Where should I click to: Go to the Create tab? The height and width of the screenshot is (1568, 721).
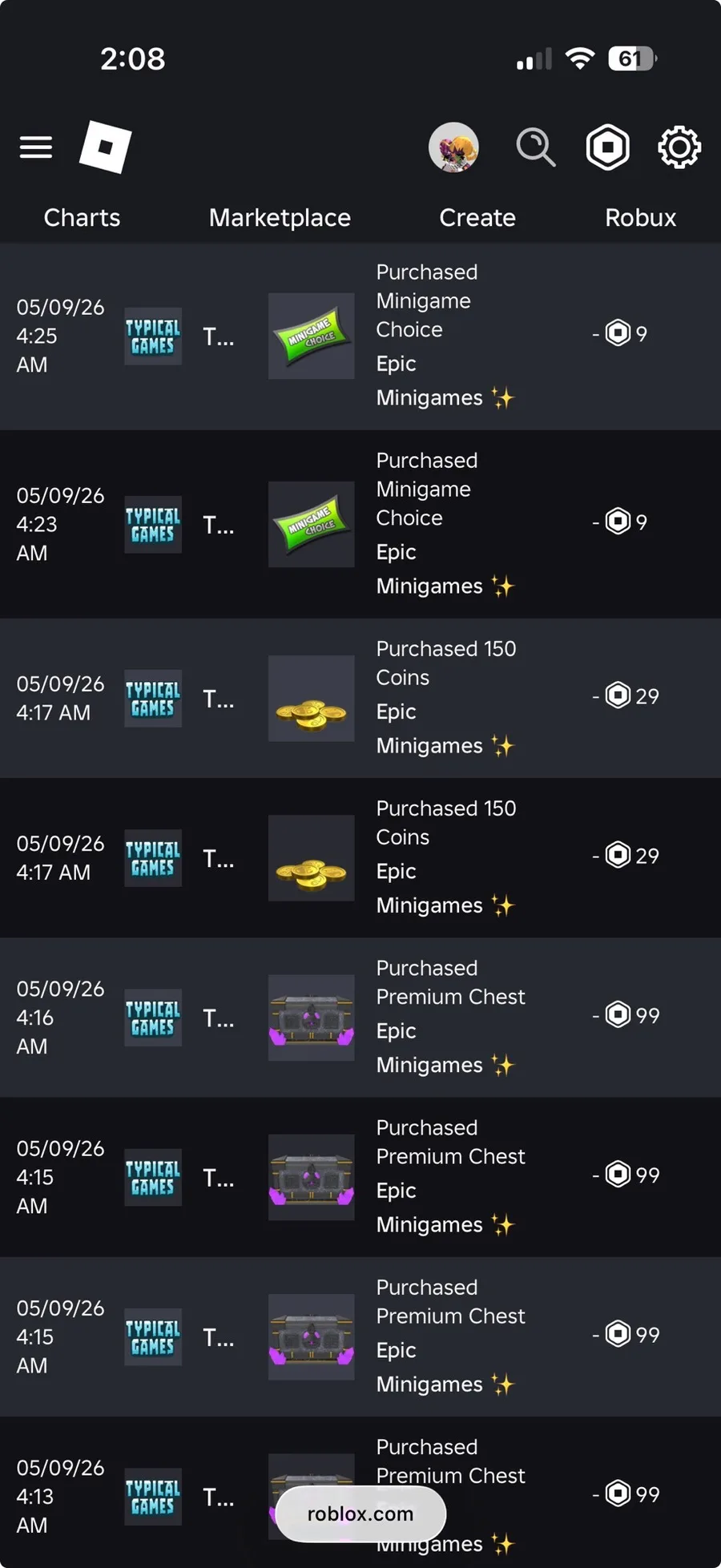477,218
